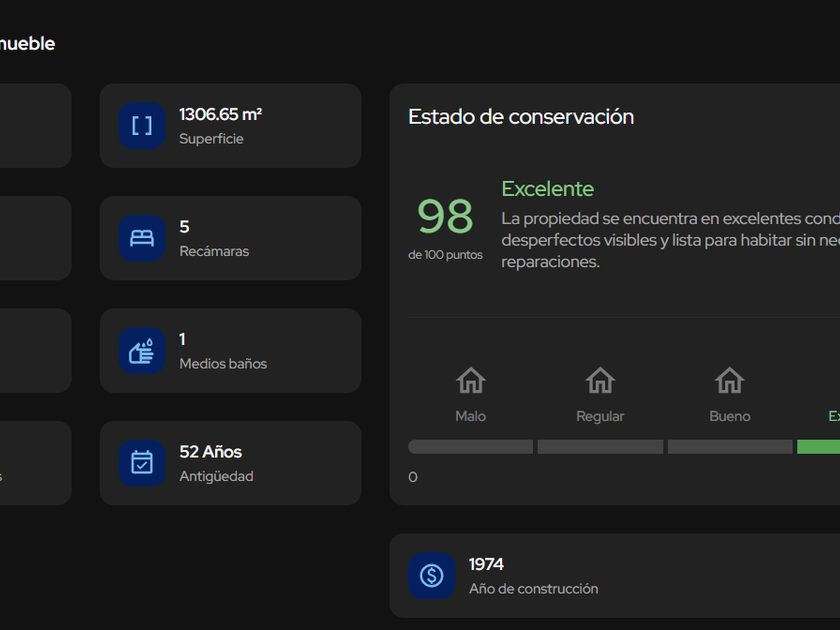Image resolution: width=840 pixels, height=630 pixels.
Task: Click the gray bar segment under Malo
Action: (470, 447)
